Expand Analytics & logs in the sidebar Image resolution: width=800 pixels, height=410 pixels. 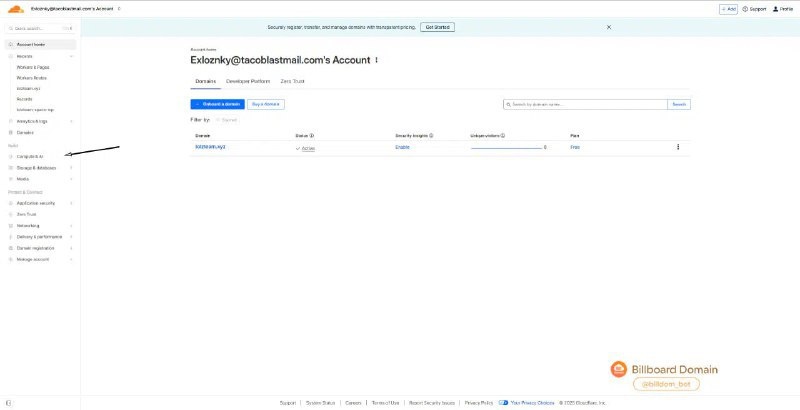(x=40, y=121)
